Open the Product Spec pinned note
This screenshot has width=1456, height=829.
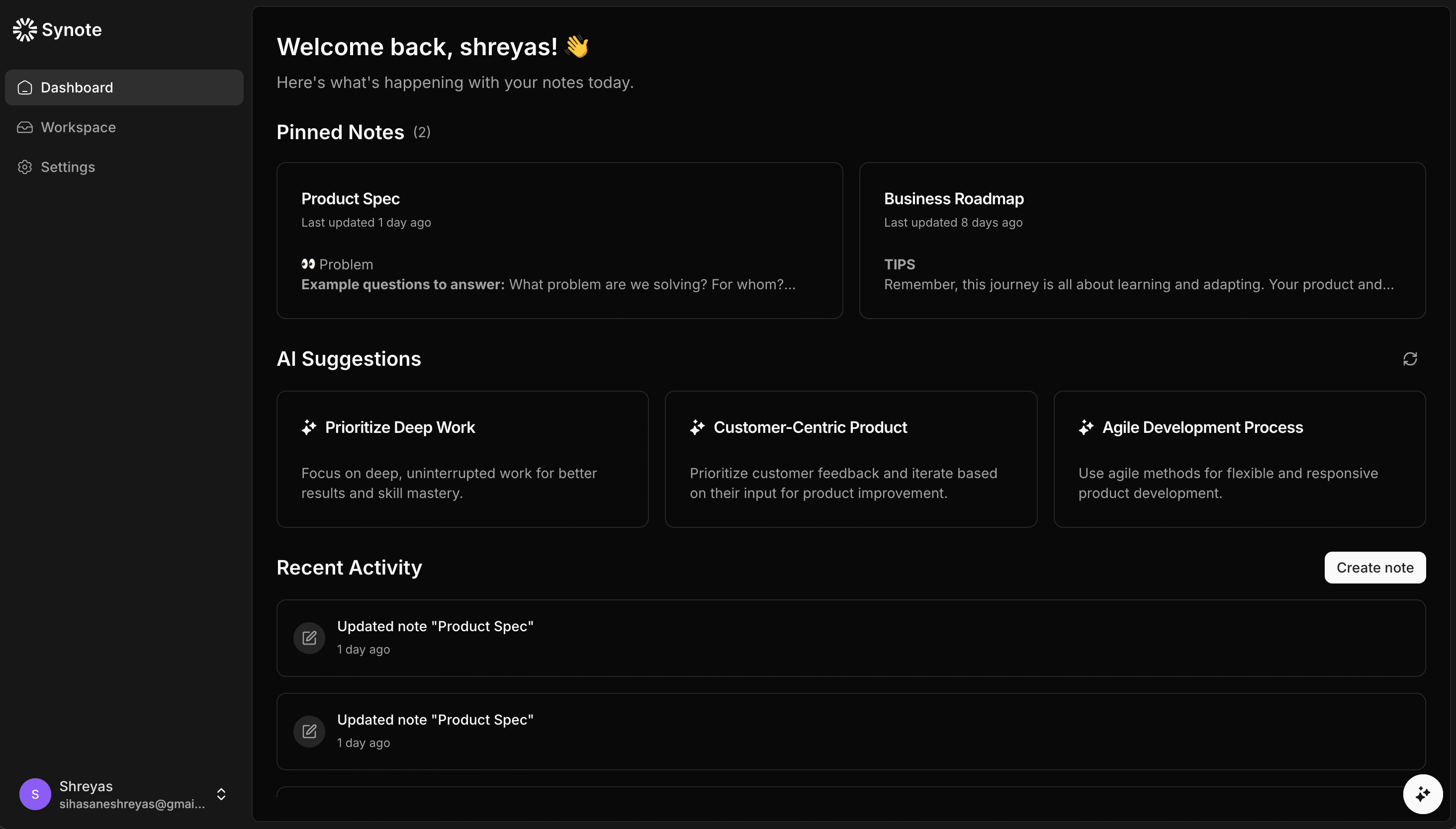[559, 240]
